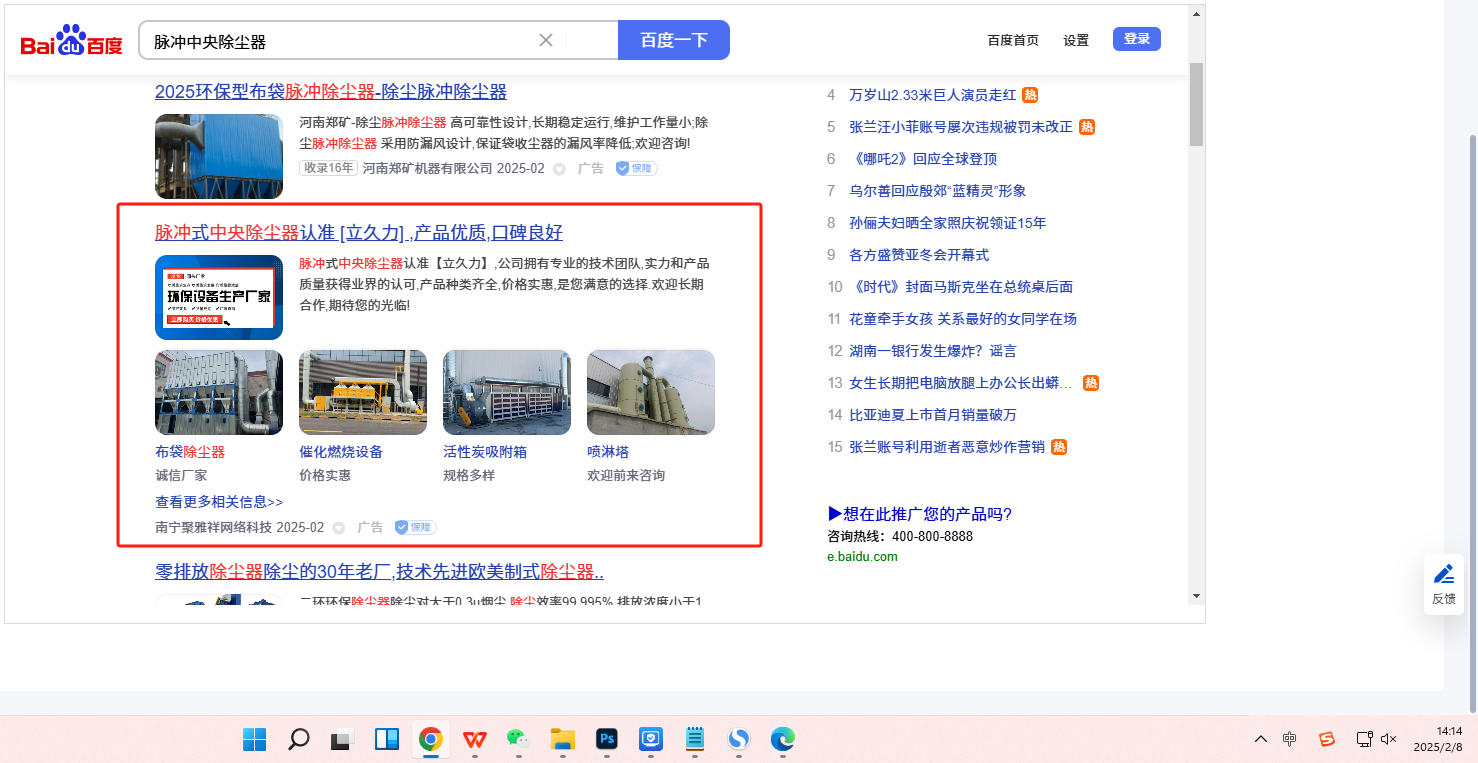Open WPS Office in taskbar
1478x763 pixels.
click(x=474, y=739)
